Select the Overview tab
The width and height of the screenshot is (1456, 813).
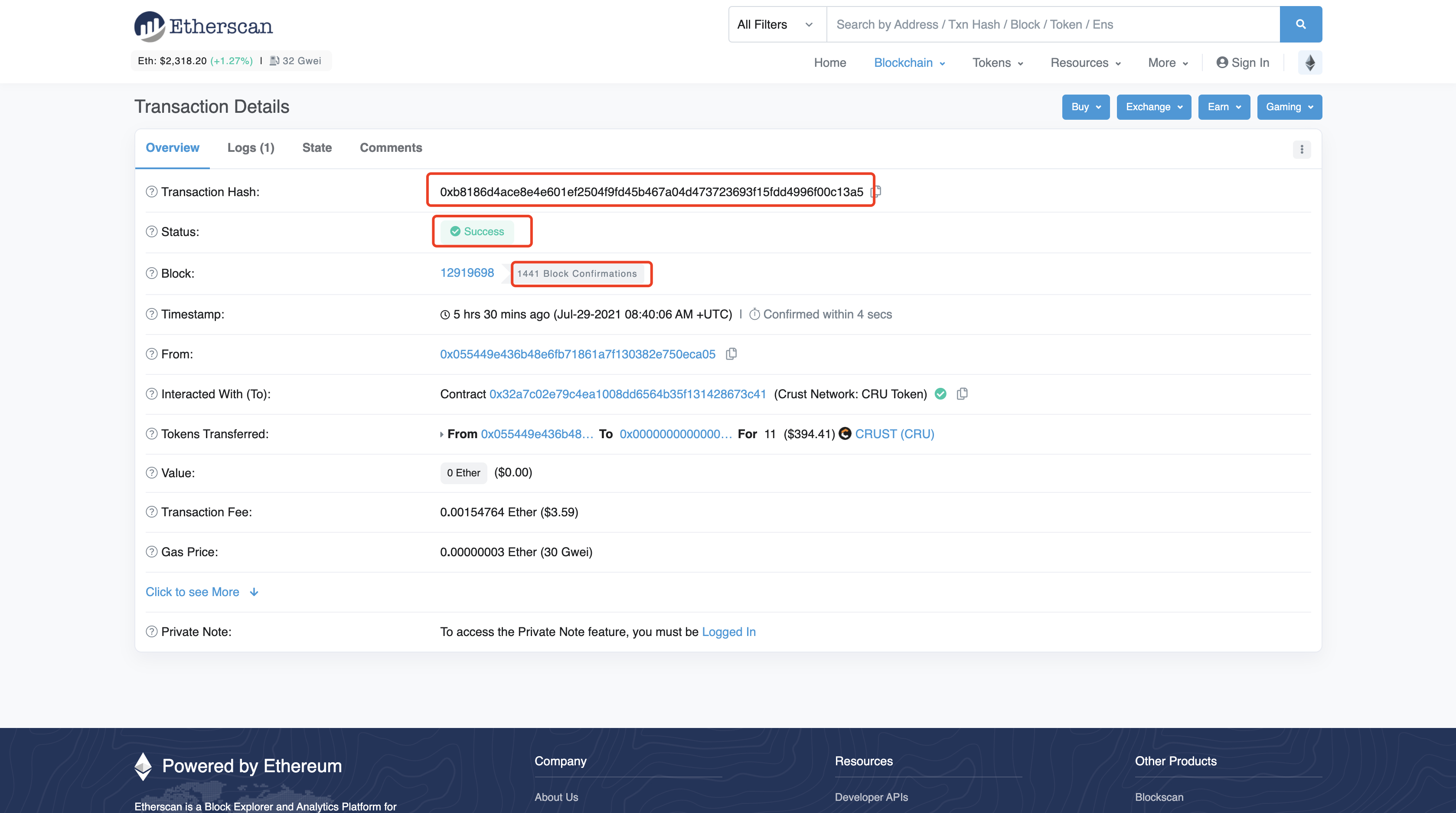pyautogui.click(x=173, y=148)
